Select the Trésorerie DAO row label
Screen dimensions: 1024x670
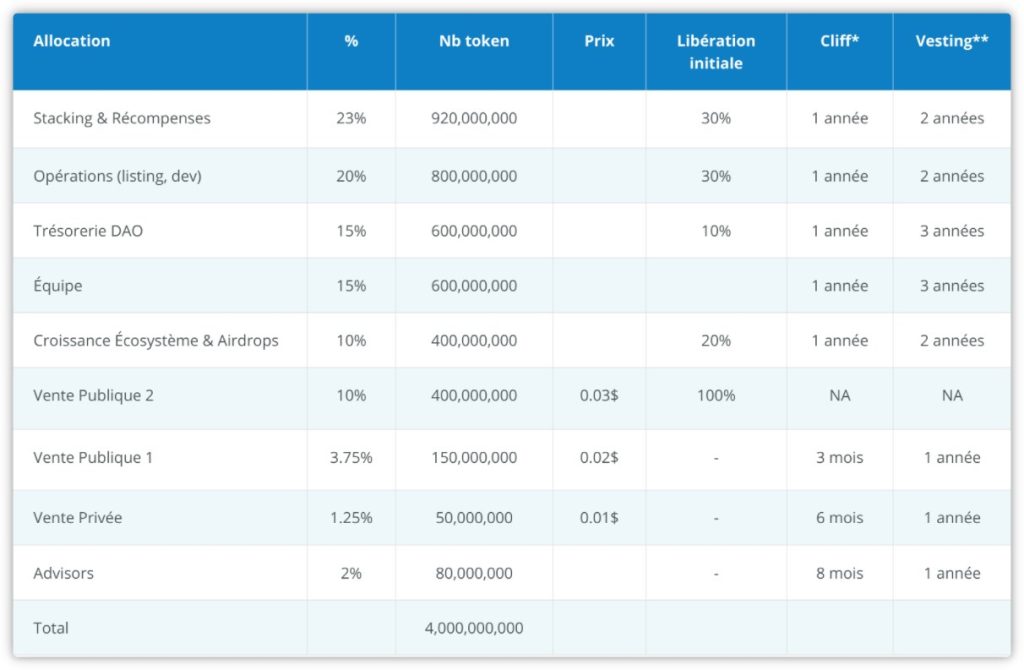(88, 231)
